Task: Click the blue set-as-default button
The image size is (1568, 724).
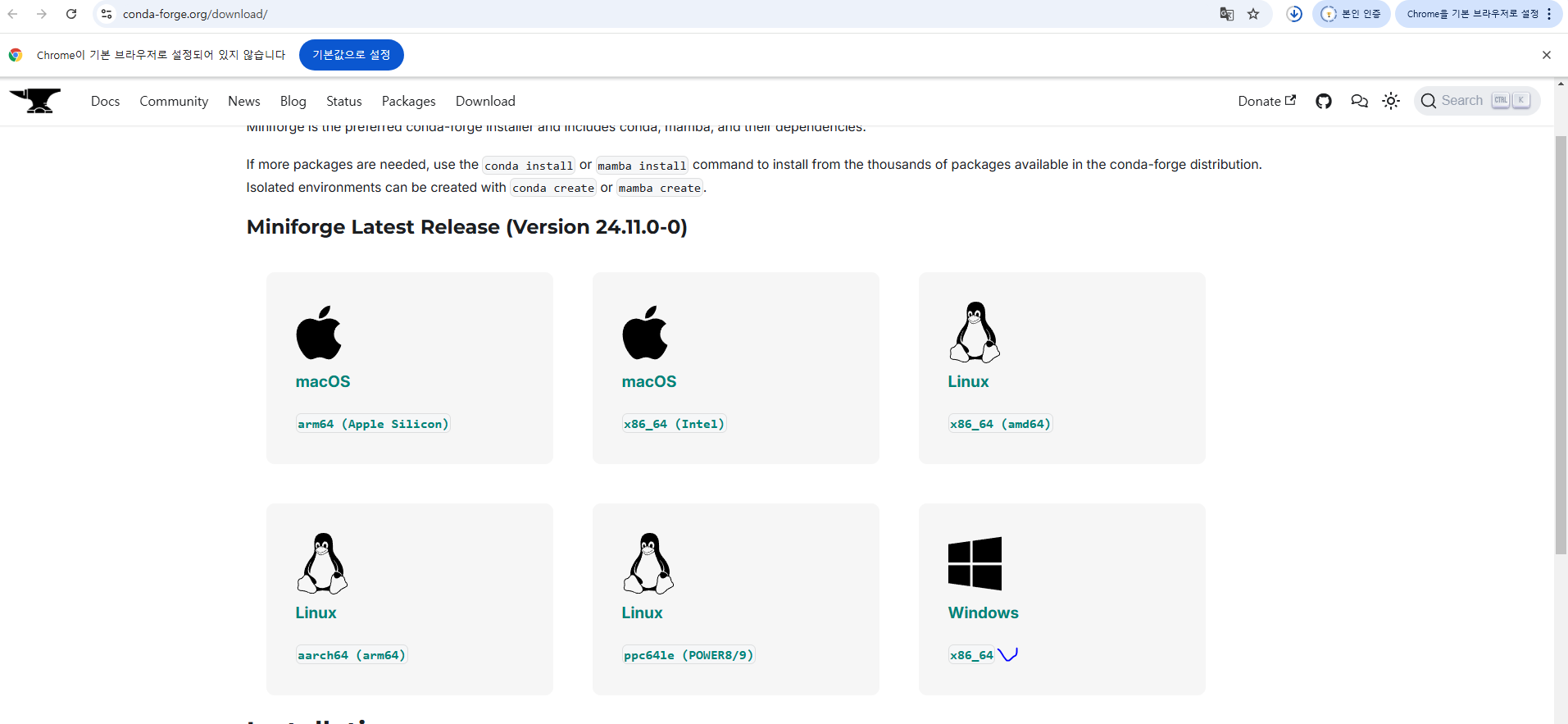Action: pyautogui.click(x=352, y=55)
